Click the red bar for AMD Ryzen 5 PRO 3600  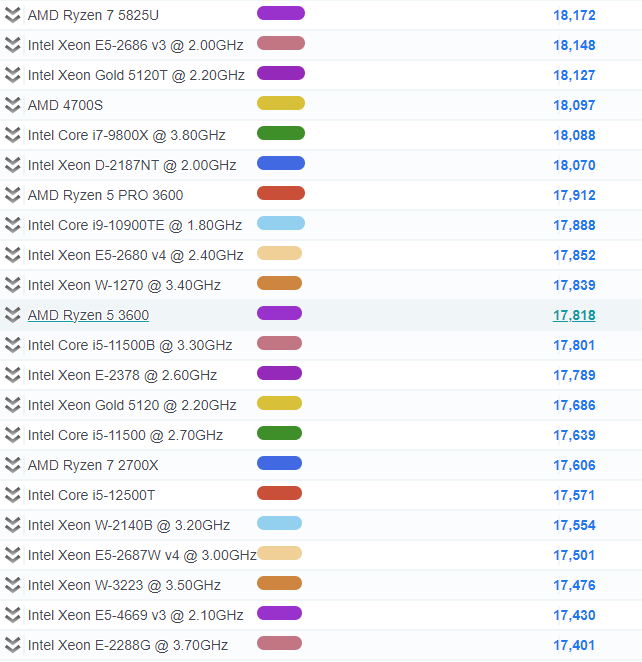281,193
